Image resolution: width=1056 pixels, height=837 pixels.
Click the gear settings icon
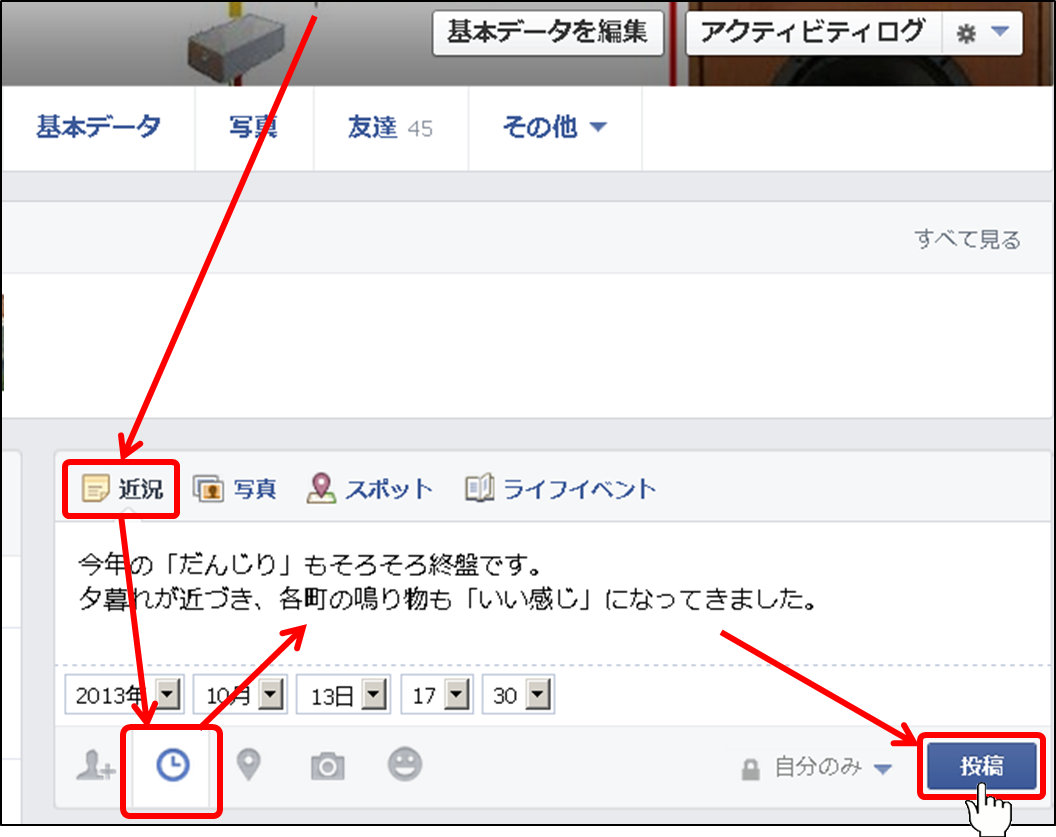click(x=966, y=34)
